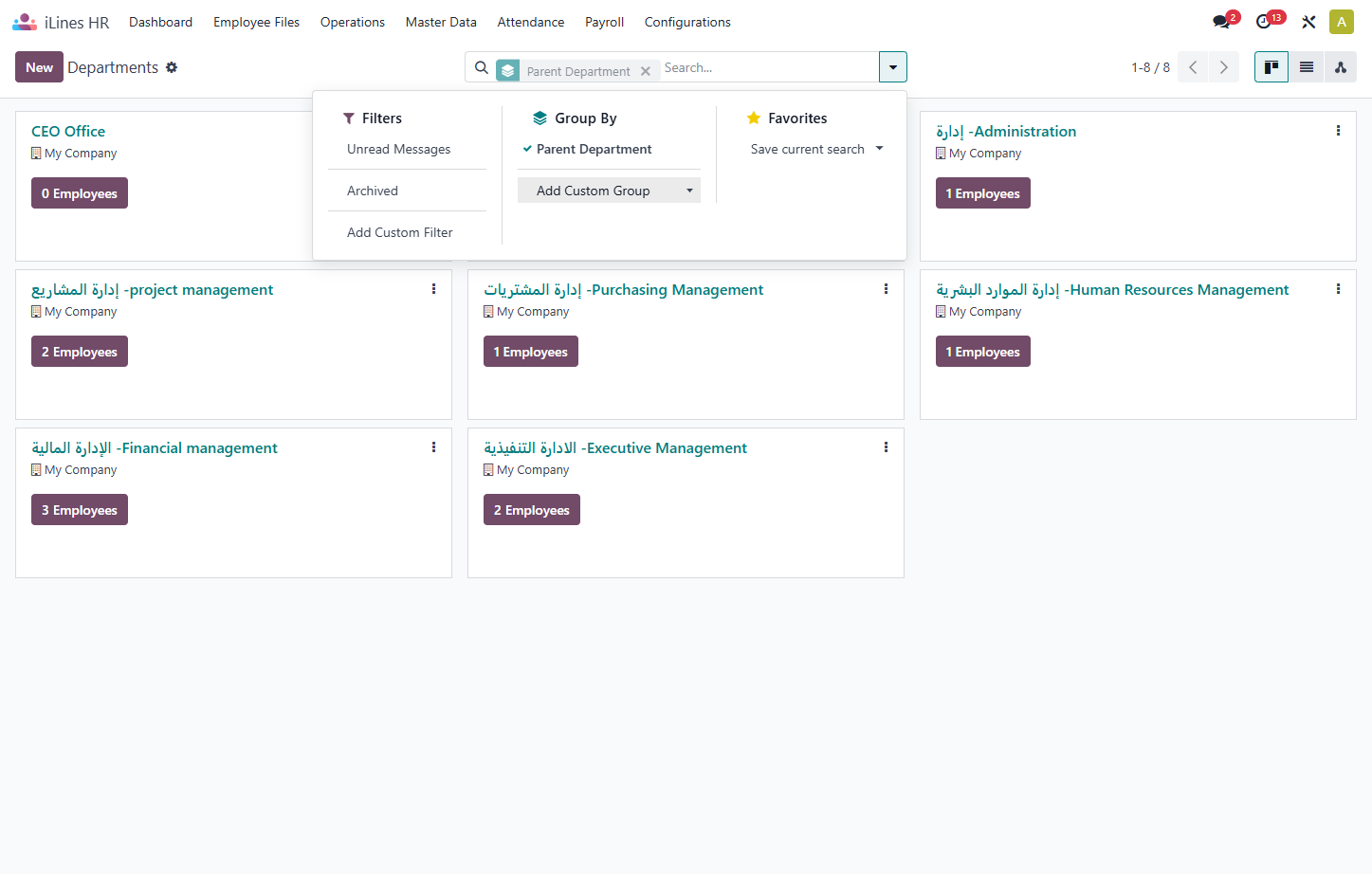Focus the Search input field
The width and height of the screenshot is (1372, 874).
768,67
